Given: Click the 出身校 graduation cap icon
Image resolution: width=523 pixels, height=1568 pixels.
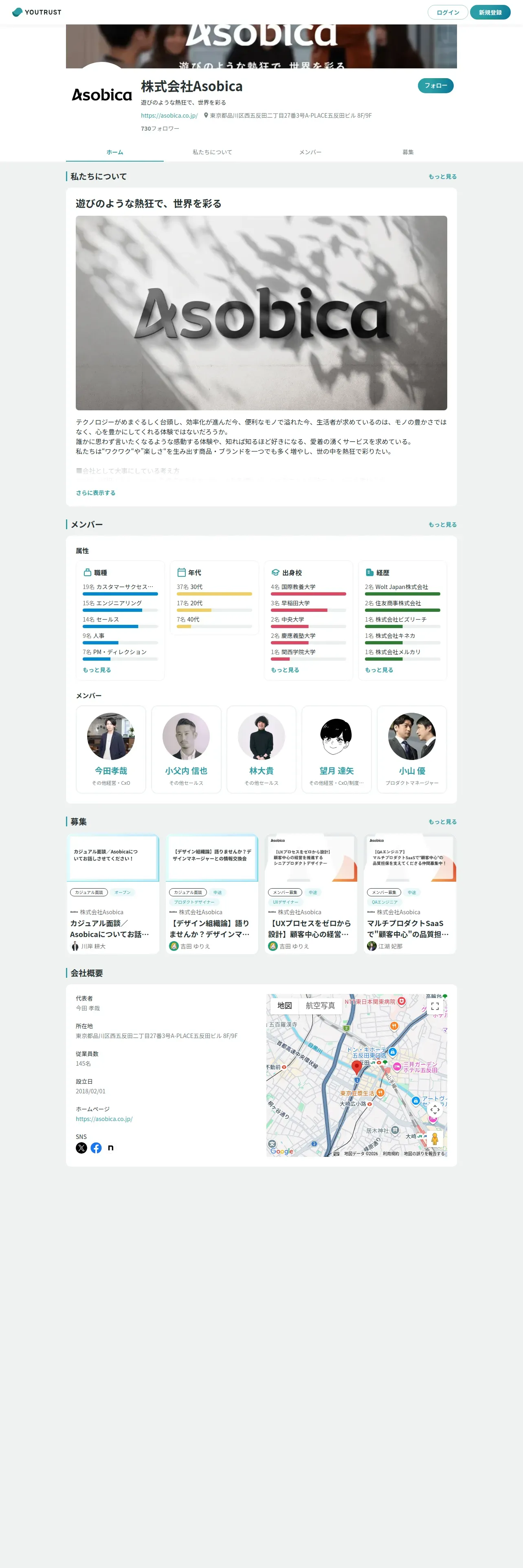Looking at the screenshot, I should tap(275, 573).
